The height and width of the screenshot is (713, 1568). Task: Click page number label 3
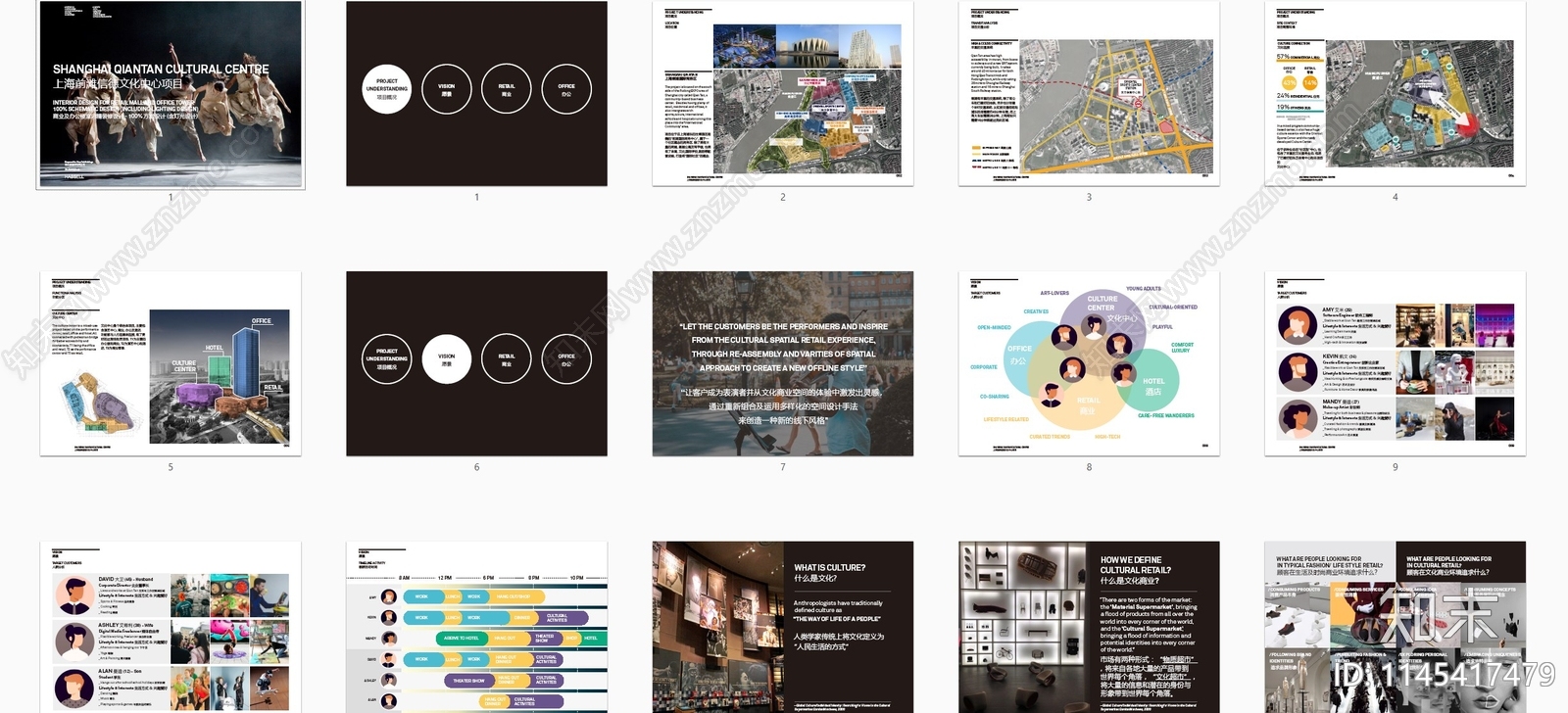tap(1089, 197)
